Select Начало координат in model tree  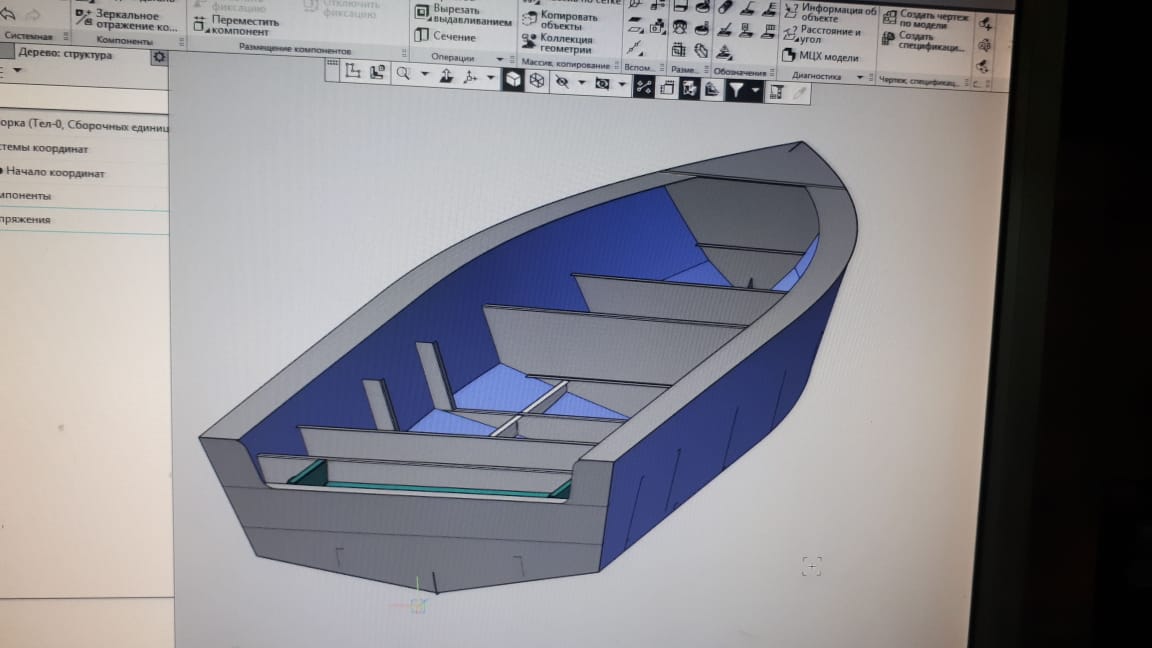(x=55, y=173)
